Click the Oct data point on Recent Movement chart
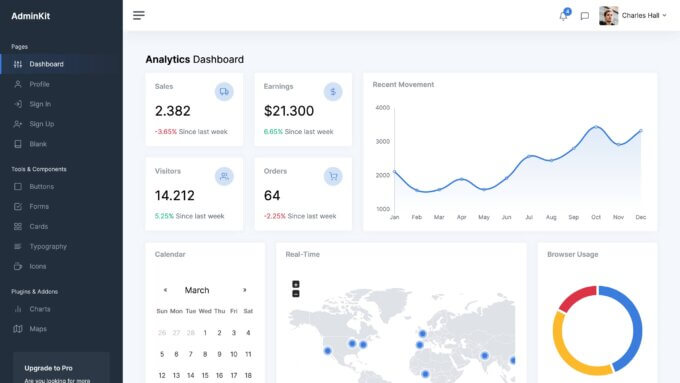Viewport: 680px width, 383px height. tap(596, 127)
